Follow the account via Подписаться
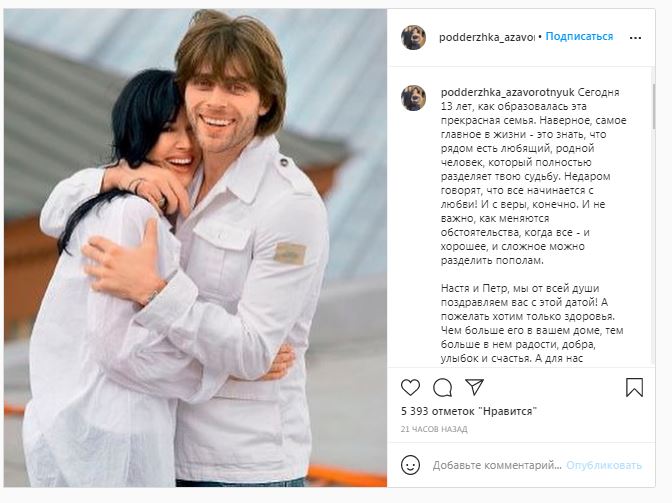 (579, 36)
